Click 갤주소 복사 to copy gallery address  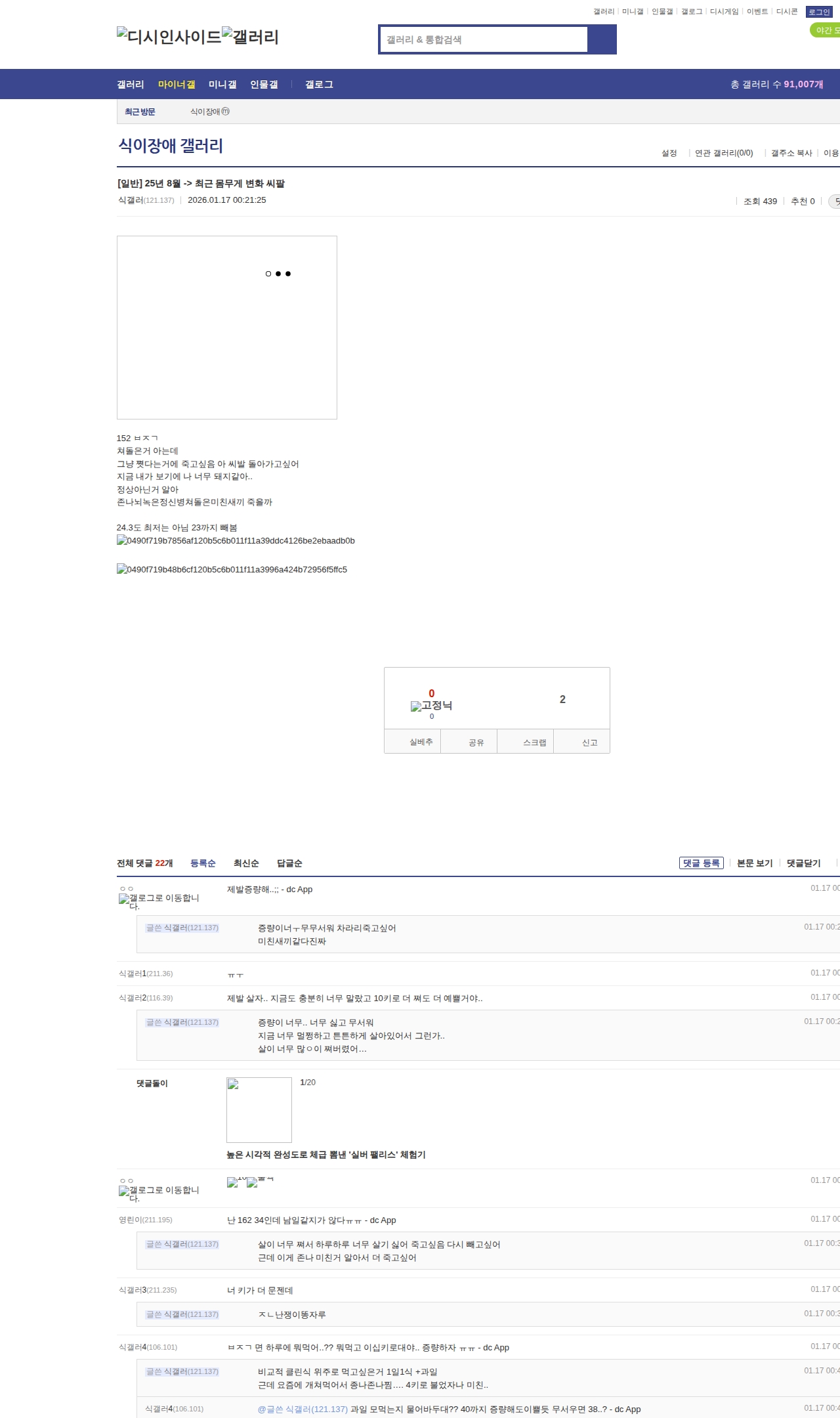click(791, 153)
